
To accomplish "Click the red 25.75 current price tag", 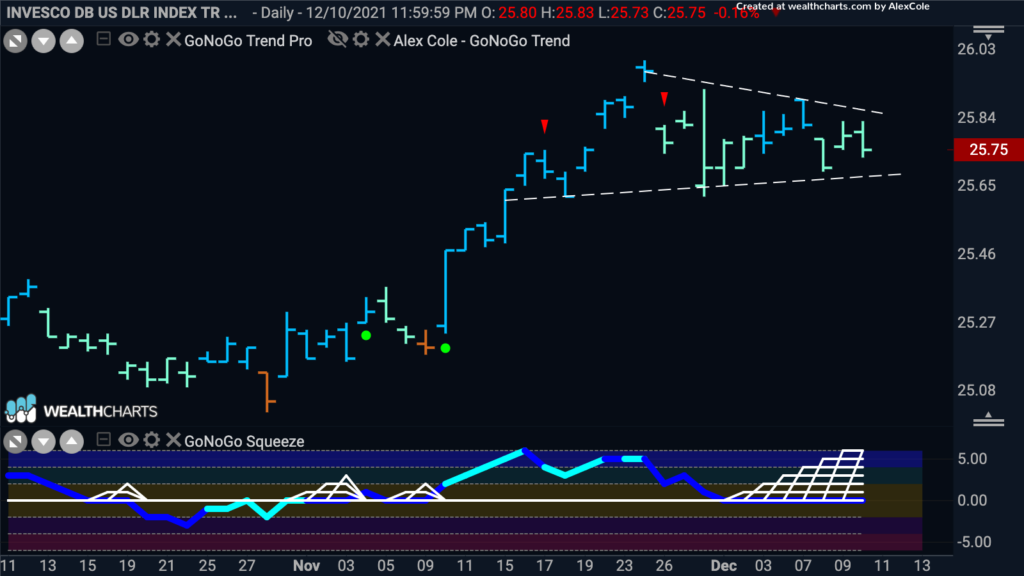I will click(988, 150).
